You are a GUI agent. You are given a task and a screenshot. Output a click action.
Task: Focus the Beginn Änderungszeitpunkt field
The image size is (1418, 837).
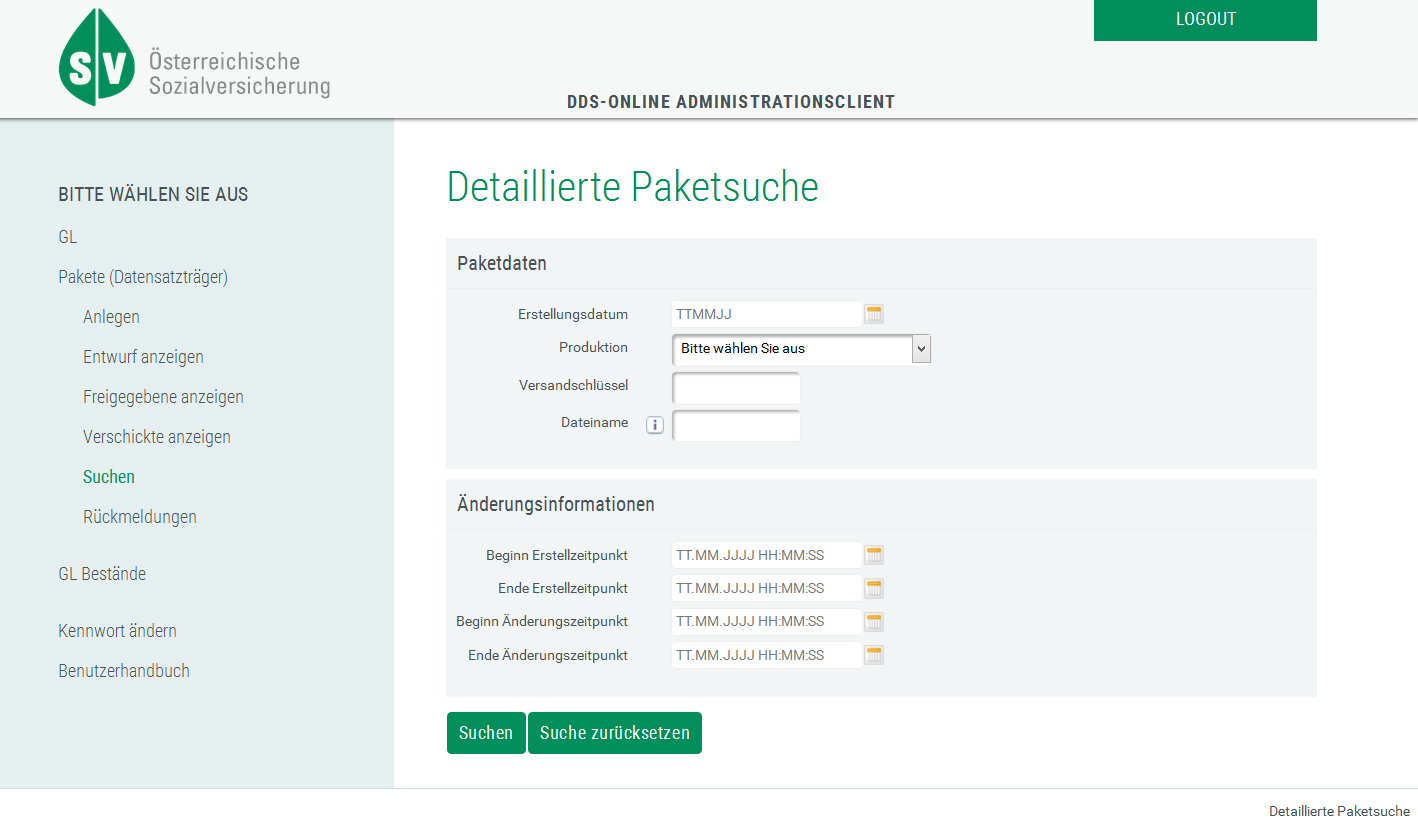tap(767, 622)
